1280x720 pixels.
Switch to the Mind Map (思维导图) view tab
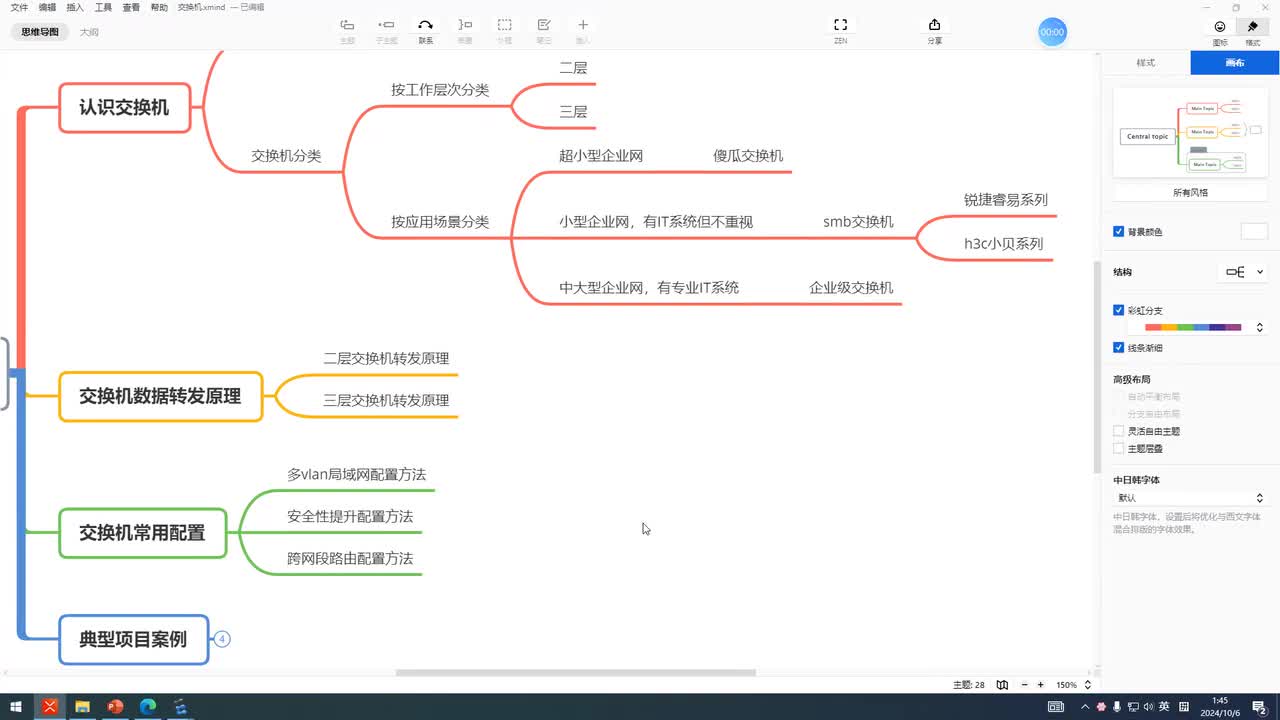[40, 32]
